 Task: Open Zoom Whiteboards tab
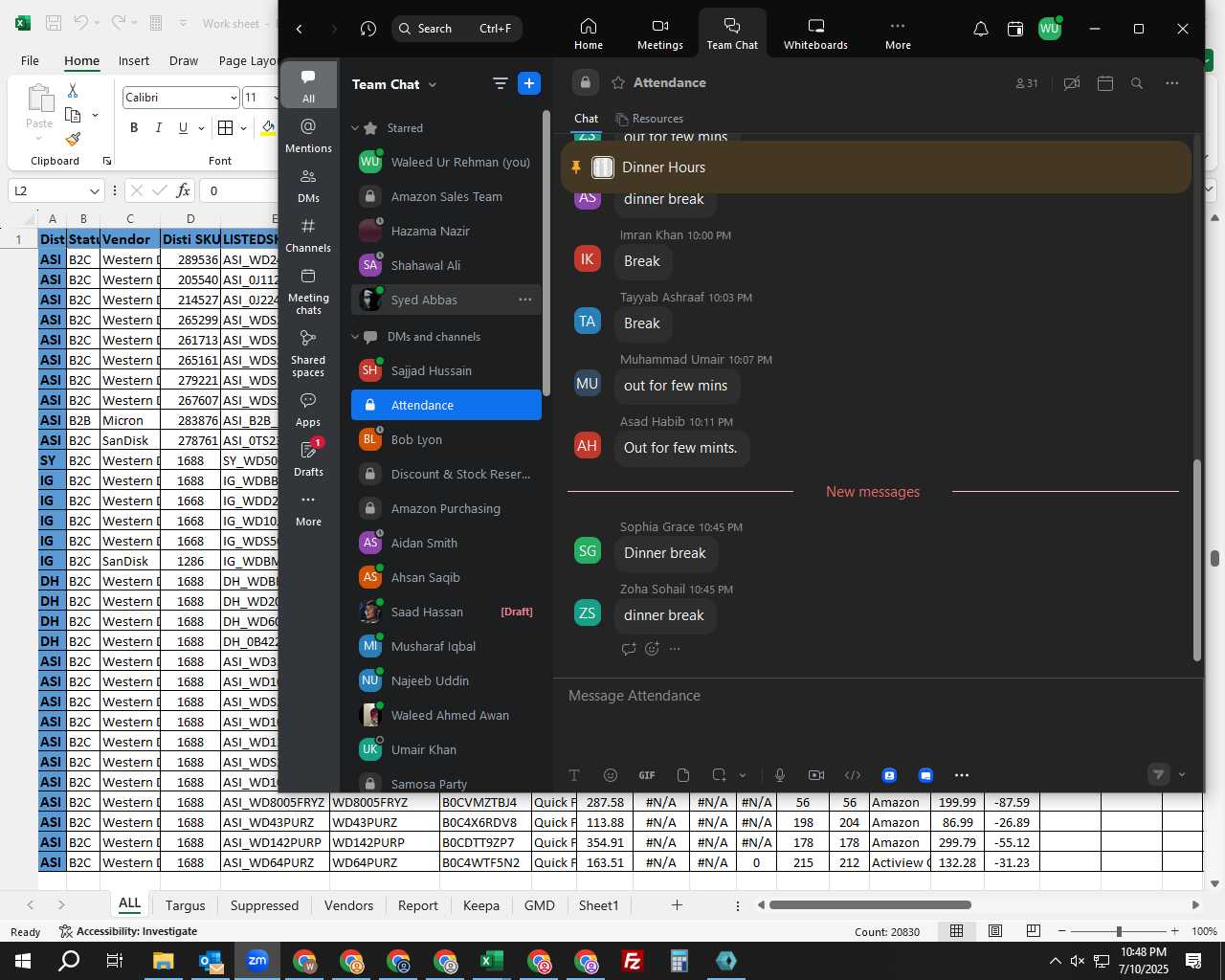(x=815, y=33)
